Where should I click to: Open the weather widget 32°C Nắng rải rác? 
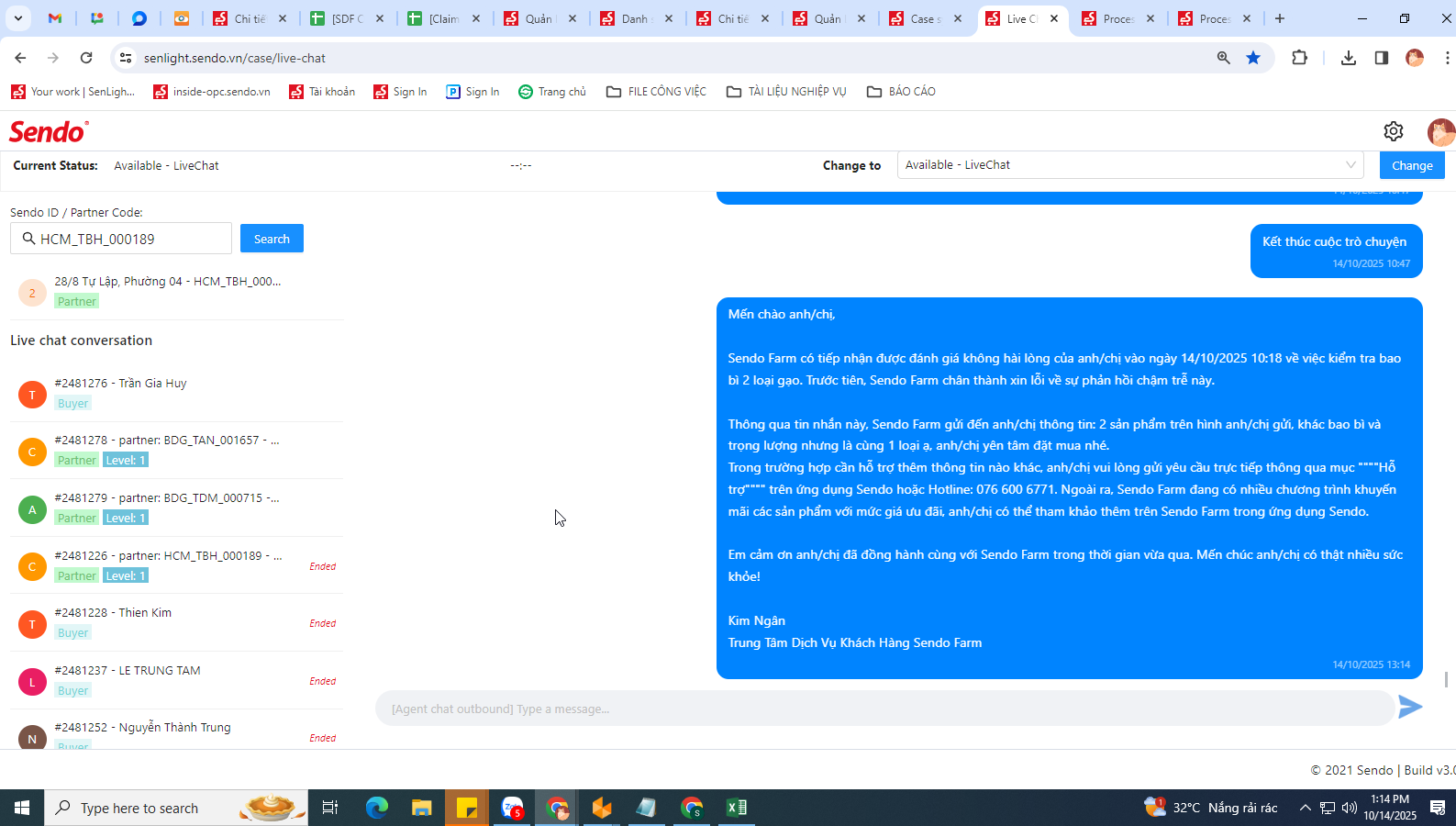point(1211,808)
